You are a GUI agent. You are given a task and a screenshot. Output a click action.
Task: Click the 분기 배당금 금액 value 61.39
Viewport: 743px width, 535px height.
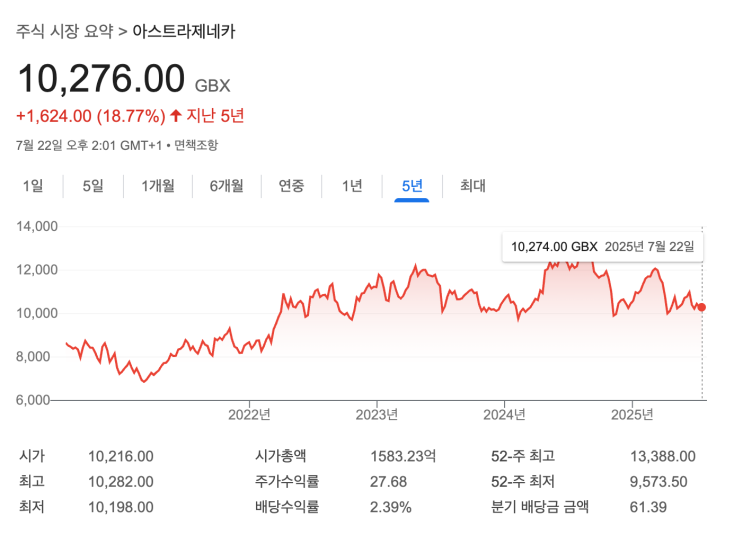pos(648,507)
